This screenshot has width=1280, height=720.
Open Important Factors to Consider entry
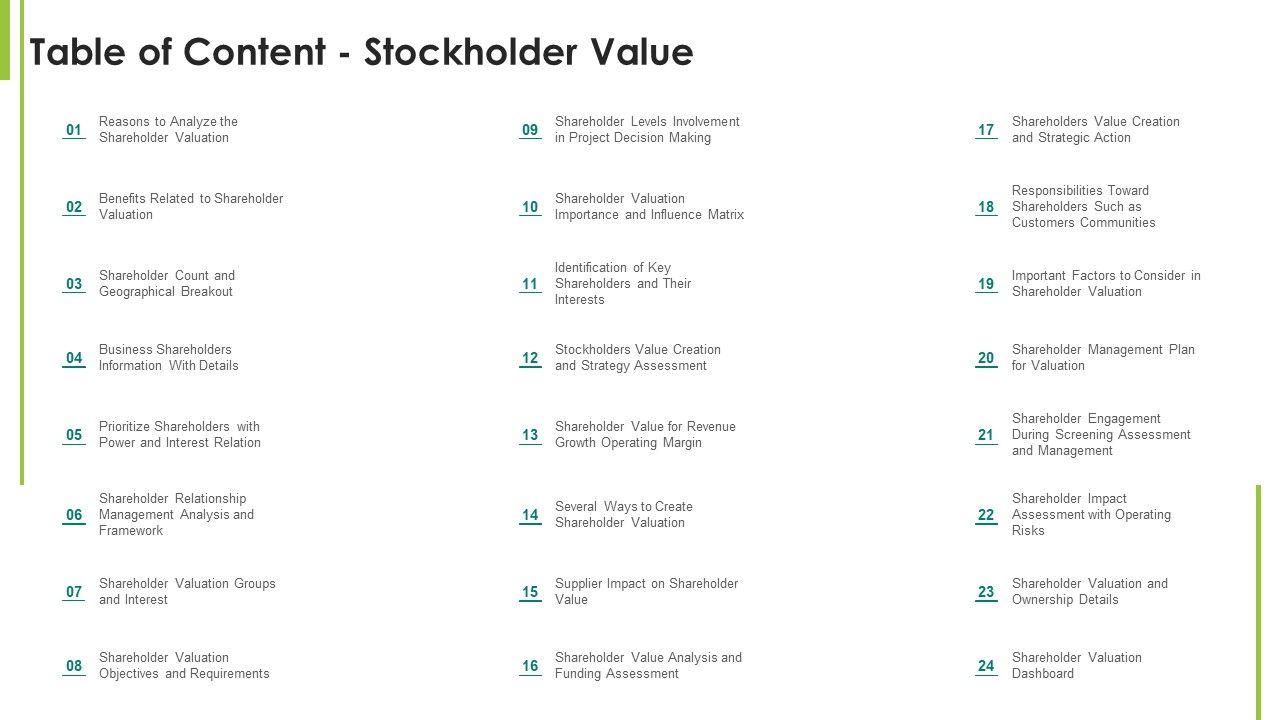pyautogui.click(x=1105, y=283)
